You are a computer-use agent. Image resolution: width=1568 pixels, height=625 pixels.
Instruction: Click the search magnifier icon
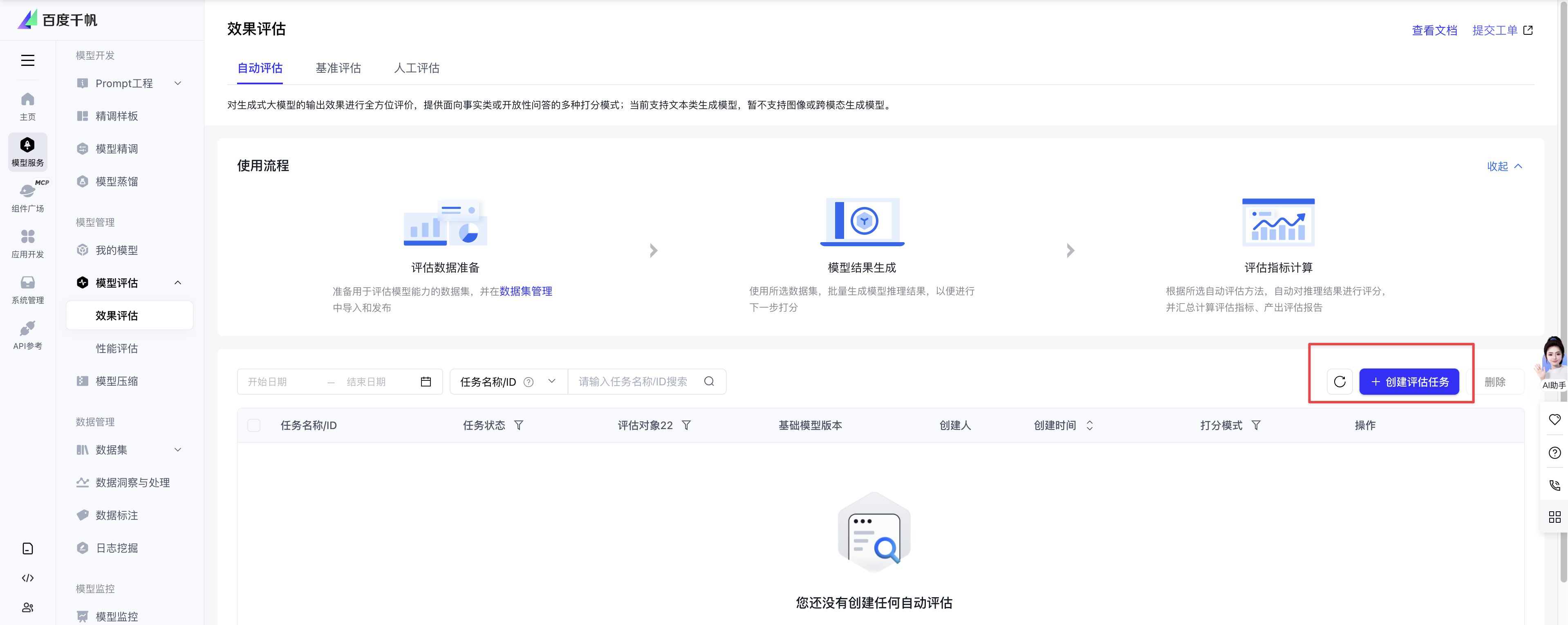(708, 381)
